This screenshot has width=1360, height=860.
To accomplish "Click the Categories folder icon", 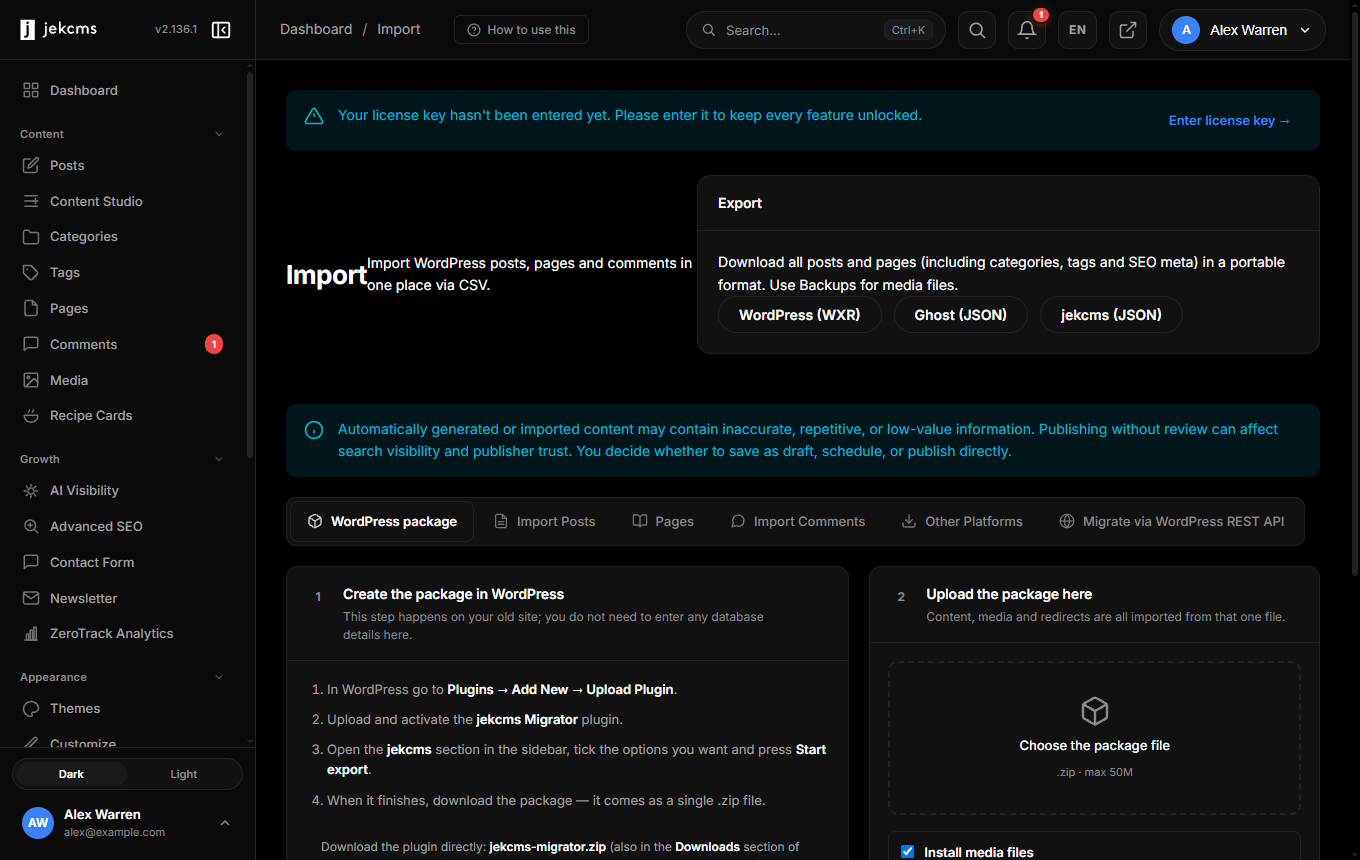I will 31,237.
